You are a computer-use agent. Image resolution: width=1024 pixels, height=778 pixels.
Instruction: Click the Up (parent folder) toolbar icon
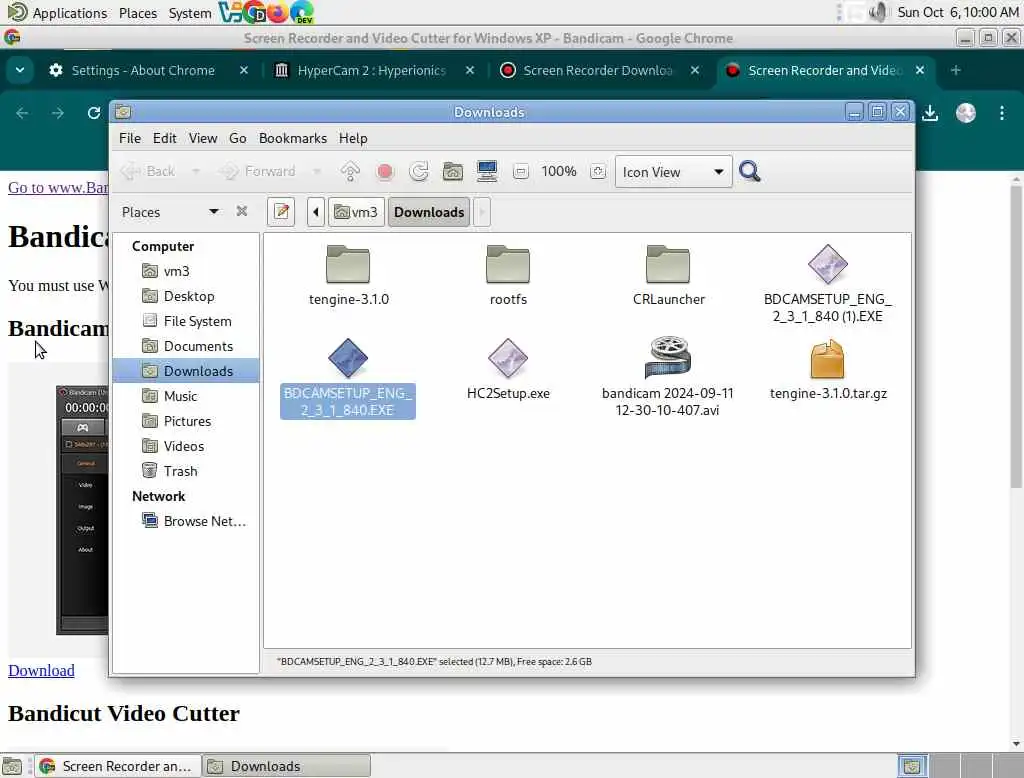click(350, 171)
